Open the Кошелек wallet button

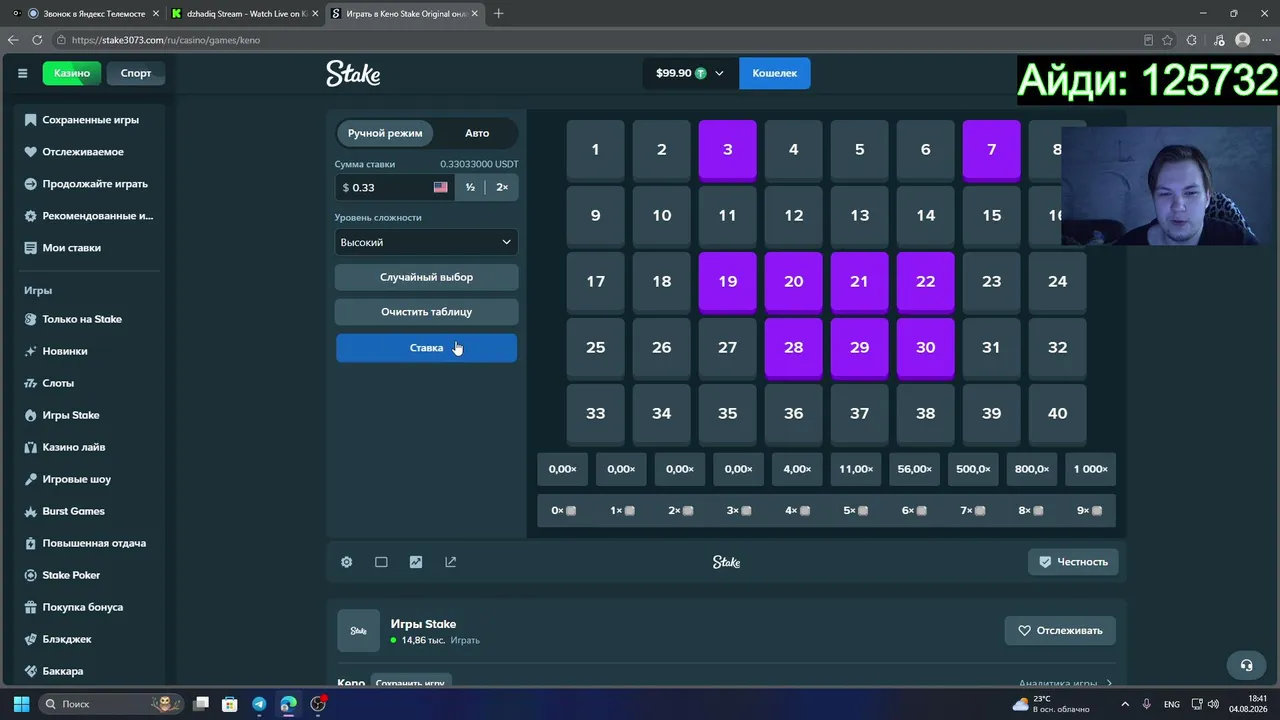coord(774,73)
